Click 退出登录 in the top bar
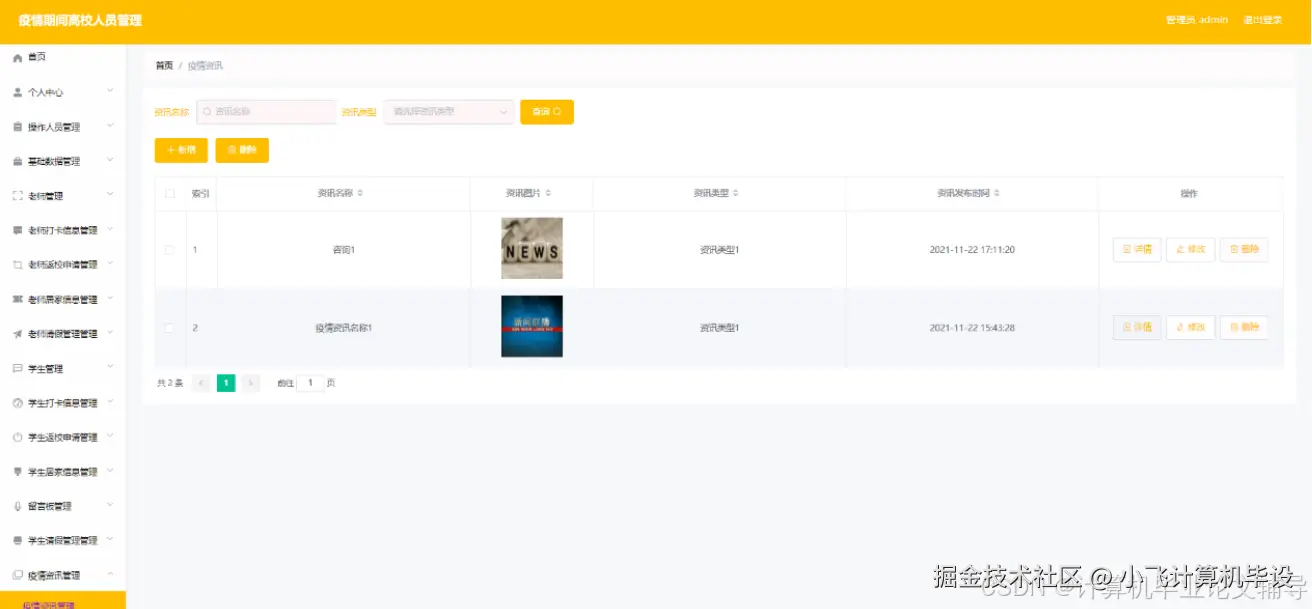This screenshot has width=1312, height=609. pos(1262,20)
